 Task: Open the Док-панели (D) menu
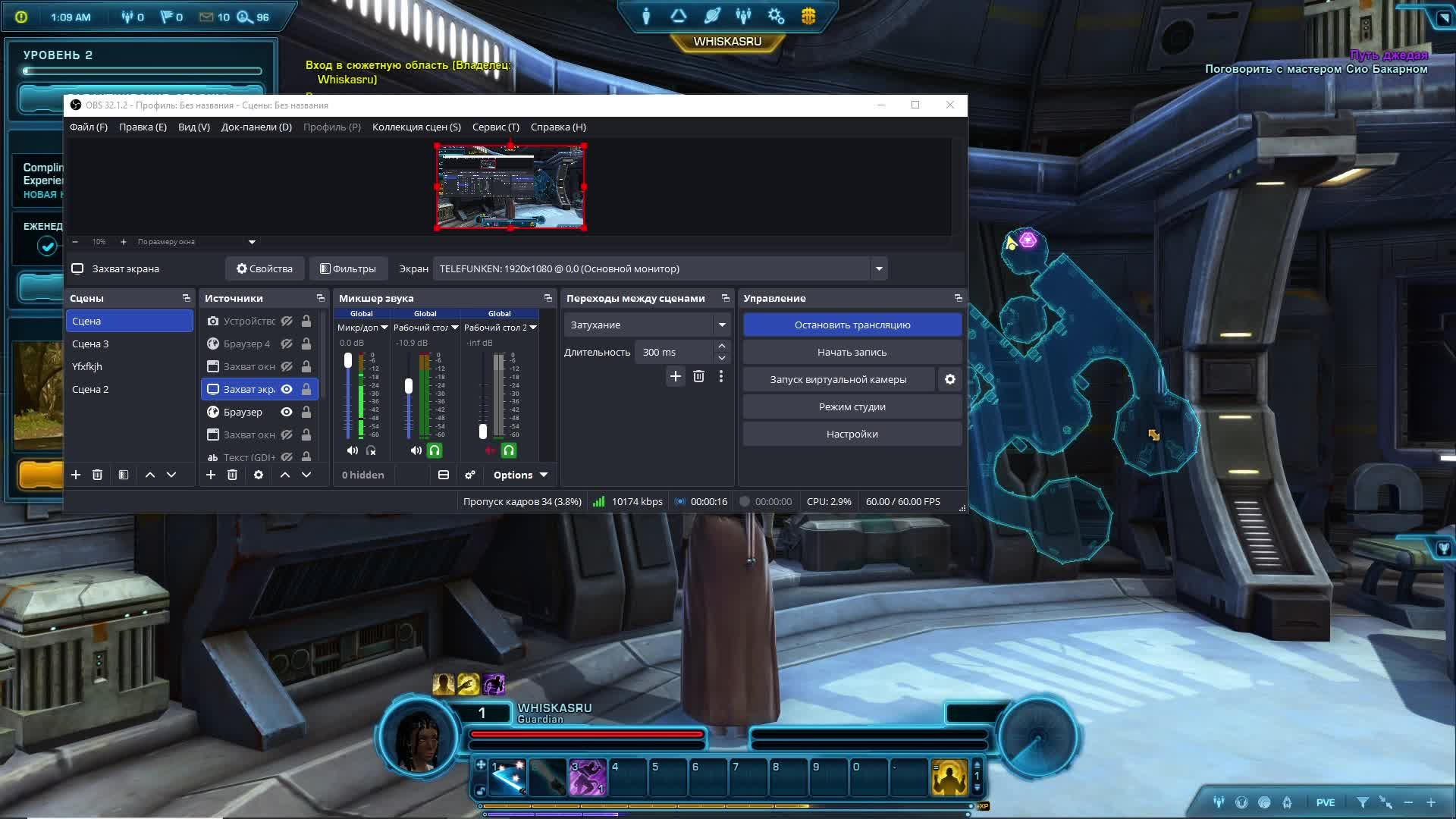(256, 127)
